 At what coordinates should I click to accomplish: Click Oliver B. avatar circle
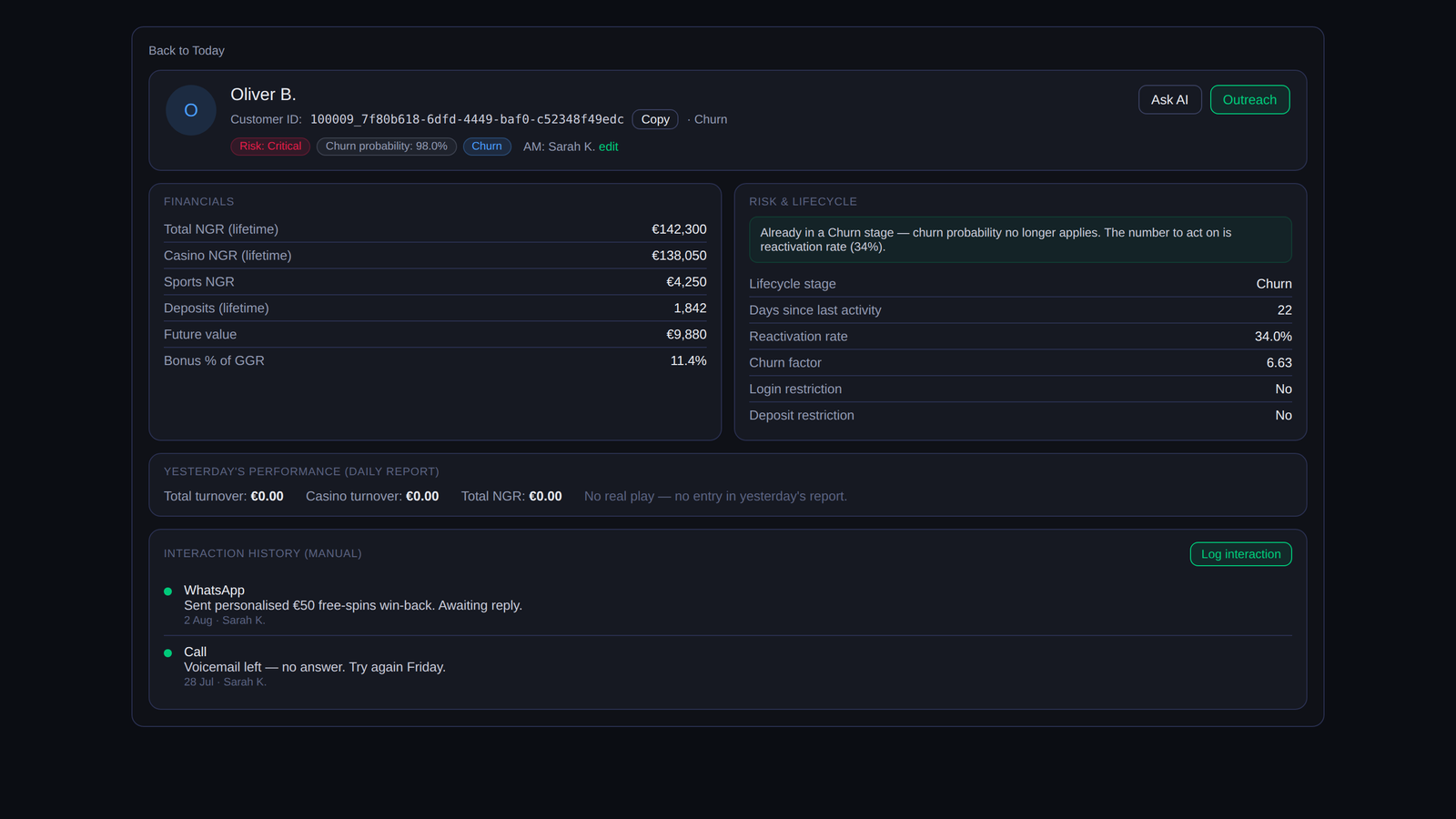191,110
